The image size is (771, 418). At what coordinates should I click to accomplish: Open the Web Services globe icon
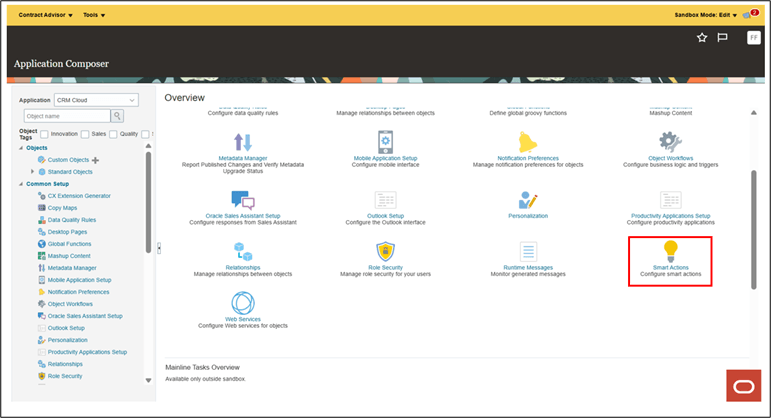click(x=243, y=303)
